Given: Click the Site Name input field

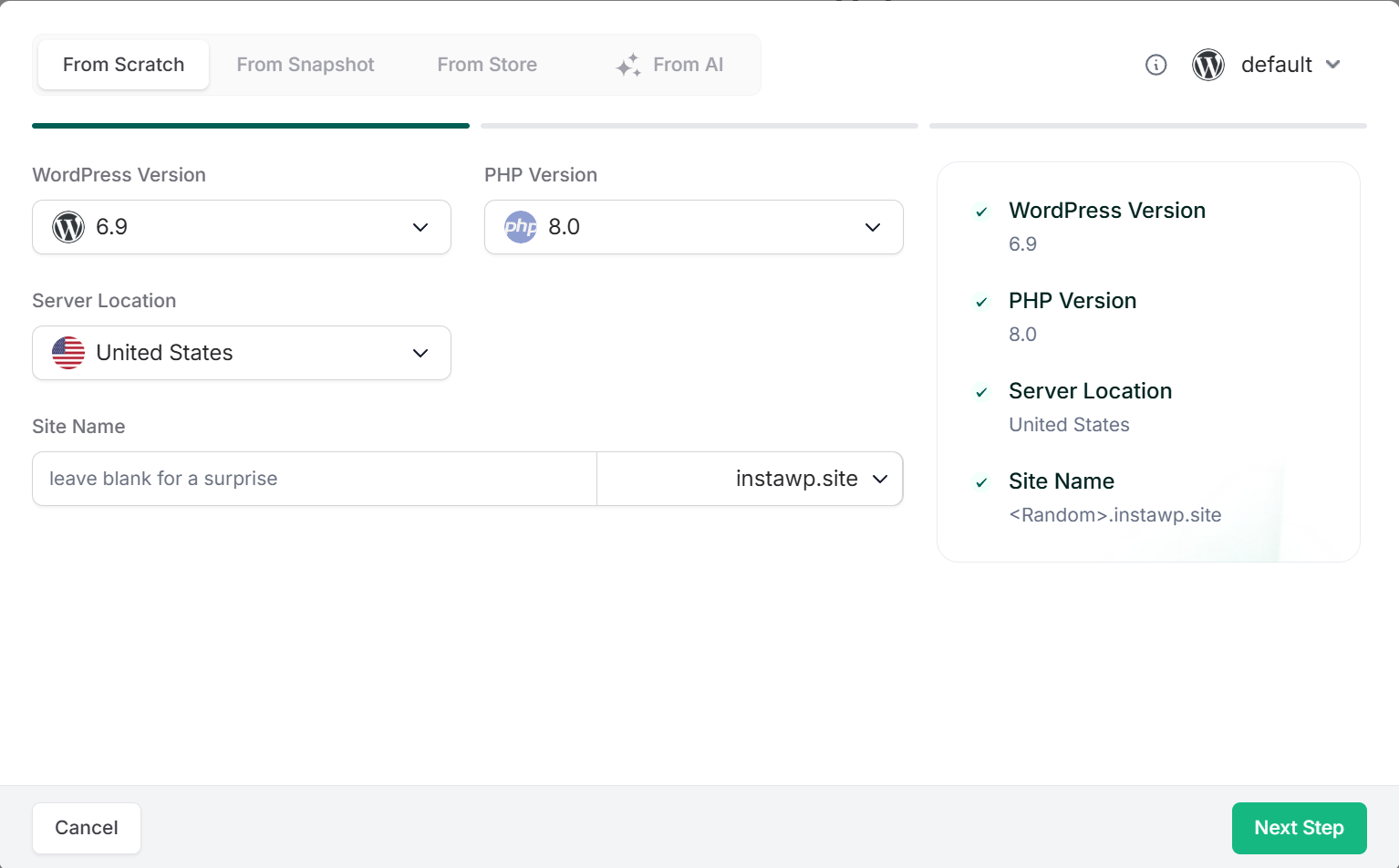Looking at the screenshot, I should point(310,478).
